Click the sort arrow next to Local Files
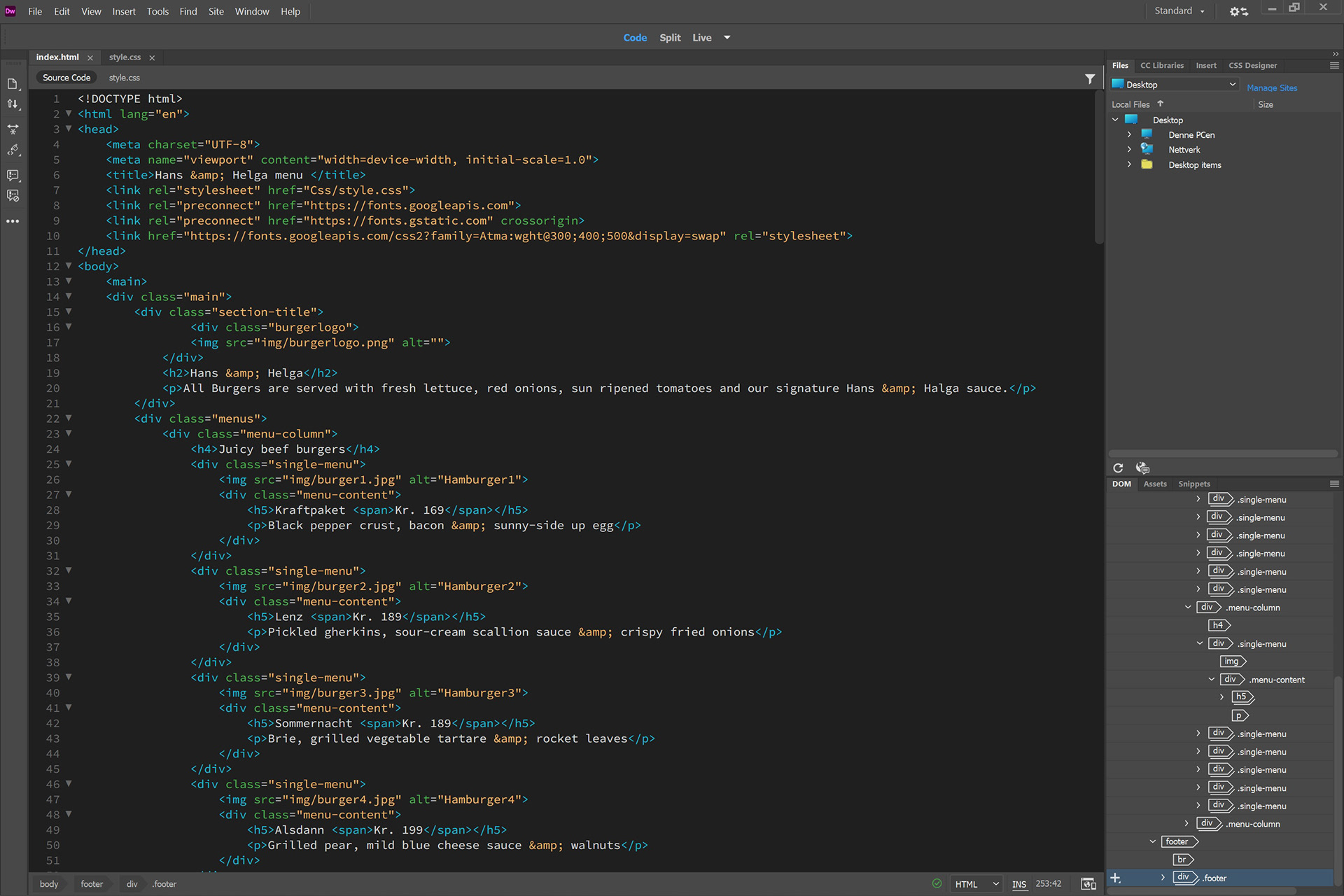This screenshot has height=896, width=1344. coord(1160,104)
